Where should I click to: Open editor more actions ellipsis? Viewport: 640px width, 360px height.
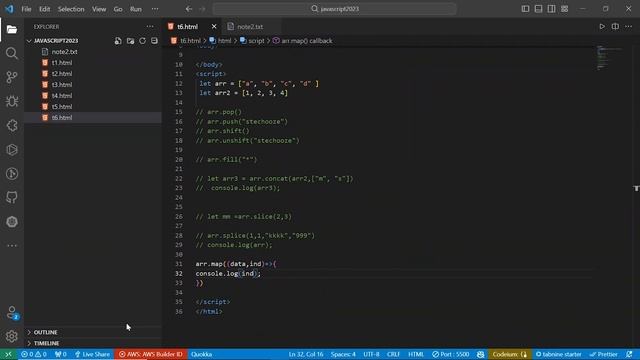click(x=628, y=27)
